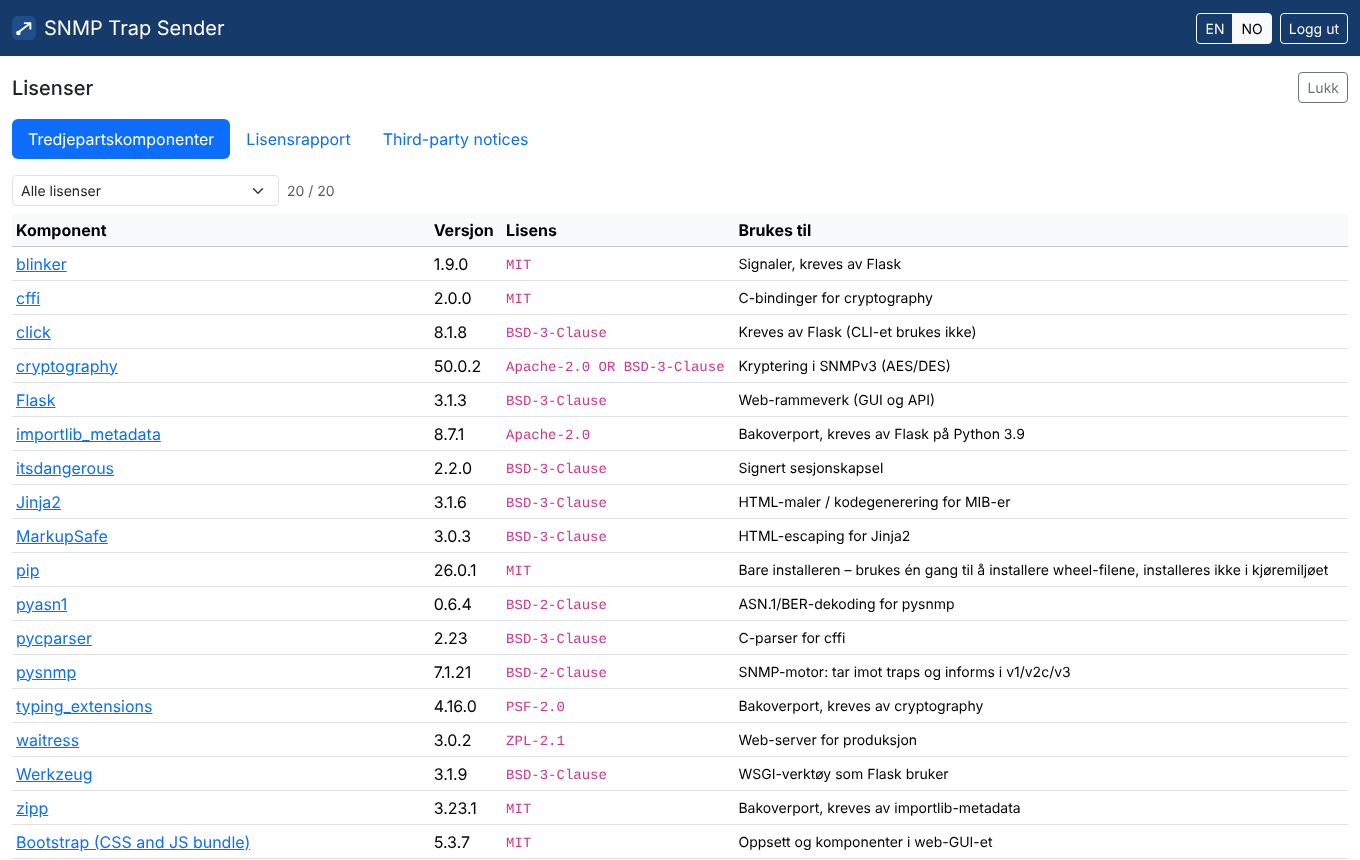Switch language to EN
Image resolution: width=1360 pixels, height=860 pixels.
[1215, 29]
